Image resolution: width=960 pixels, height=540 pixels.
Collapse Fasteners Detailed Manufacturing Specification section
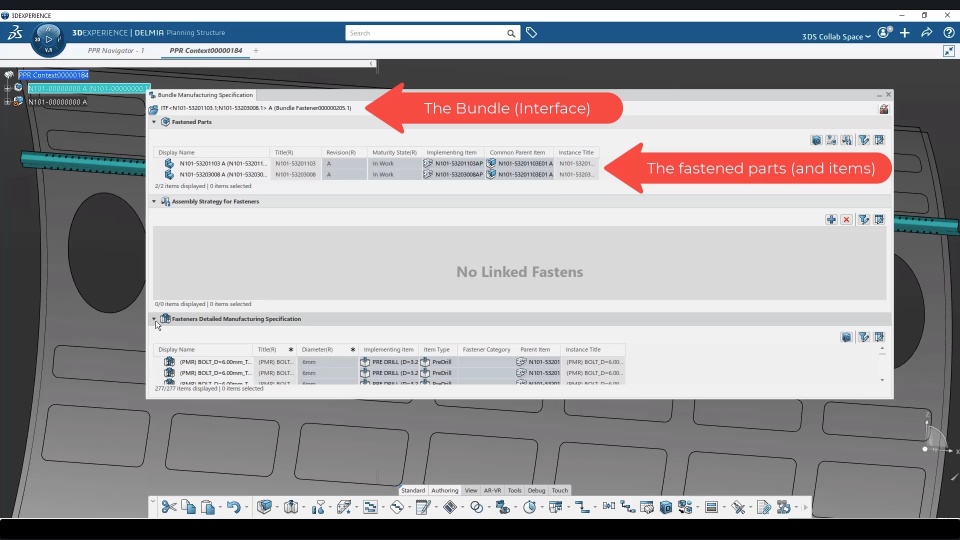pyautogui.click(x=154, y=319)
